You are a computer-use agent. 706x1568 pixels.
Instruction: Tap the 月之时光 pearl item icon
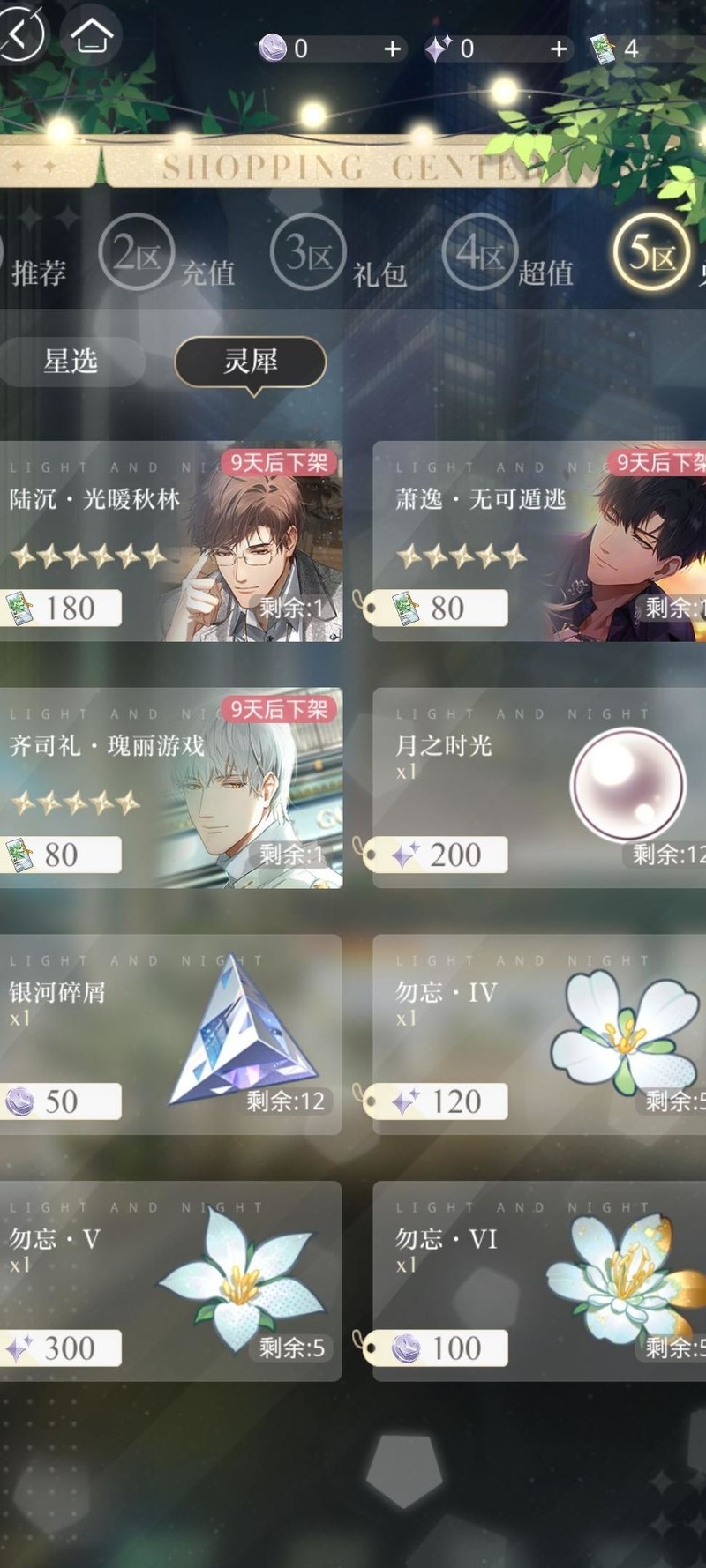click(628, 785)
